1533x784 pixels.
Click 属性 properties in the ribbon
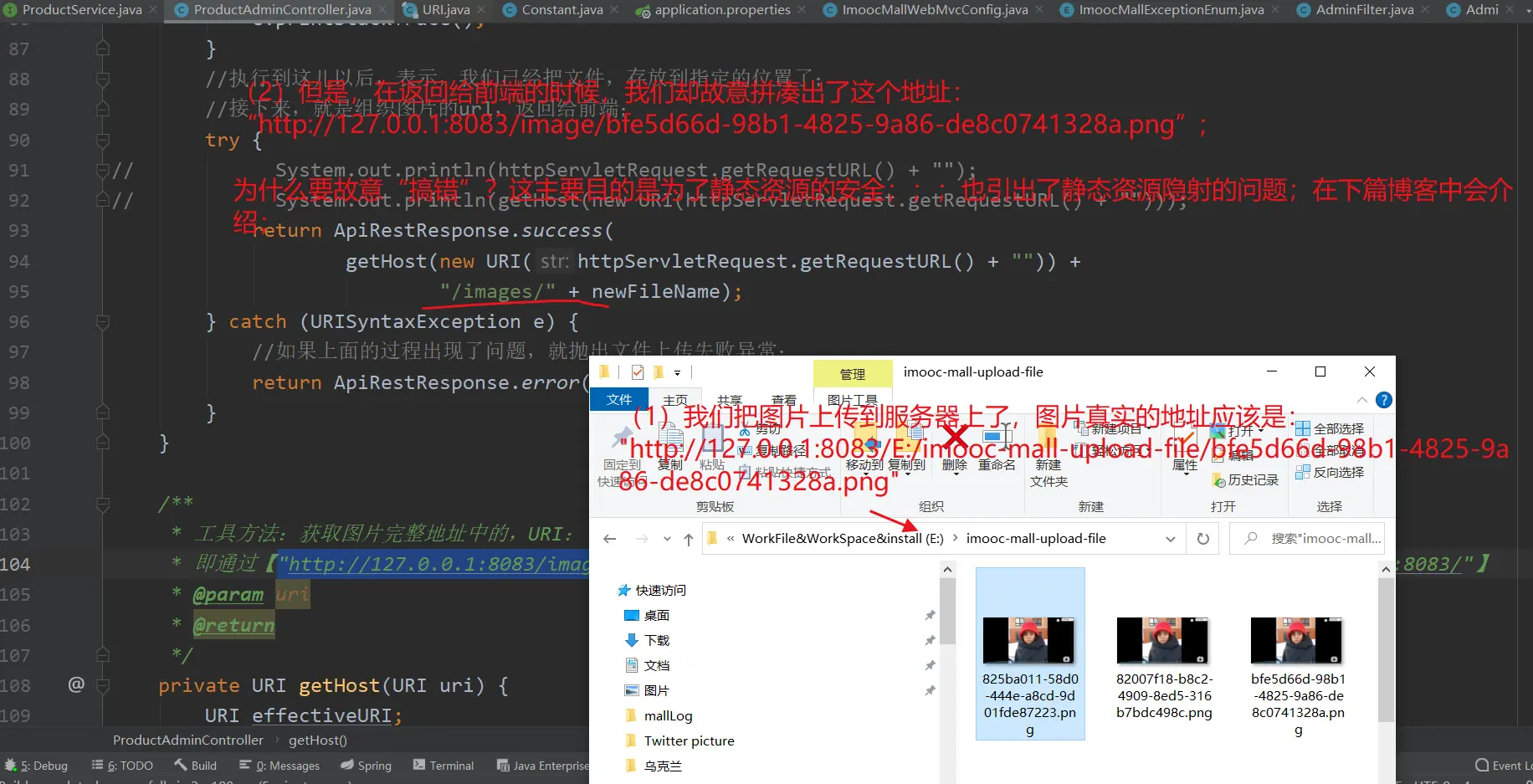point(1185,450)
